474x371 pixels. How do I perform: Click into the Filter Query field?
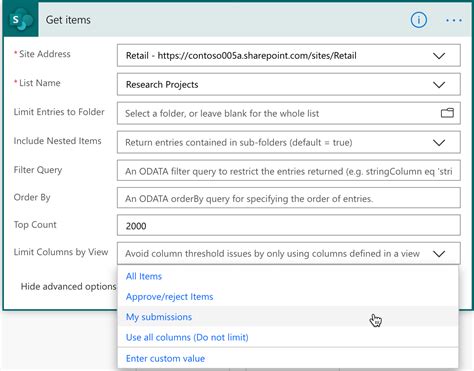[x=289, y=171]
